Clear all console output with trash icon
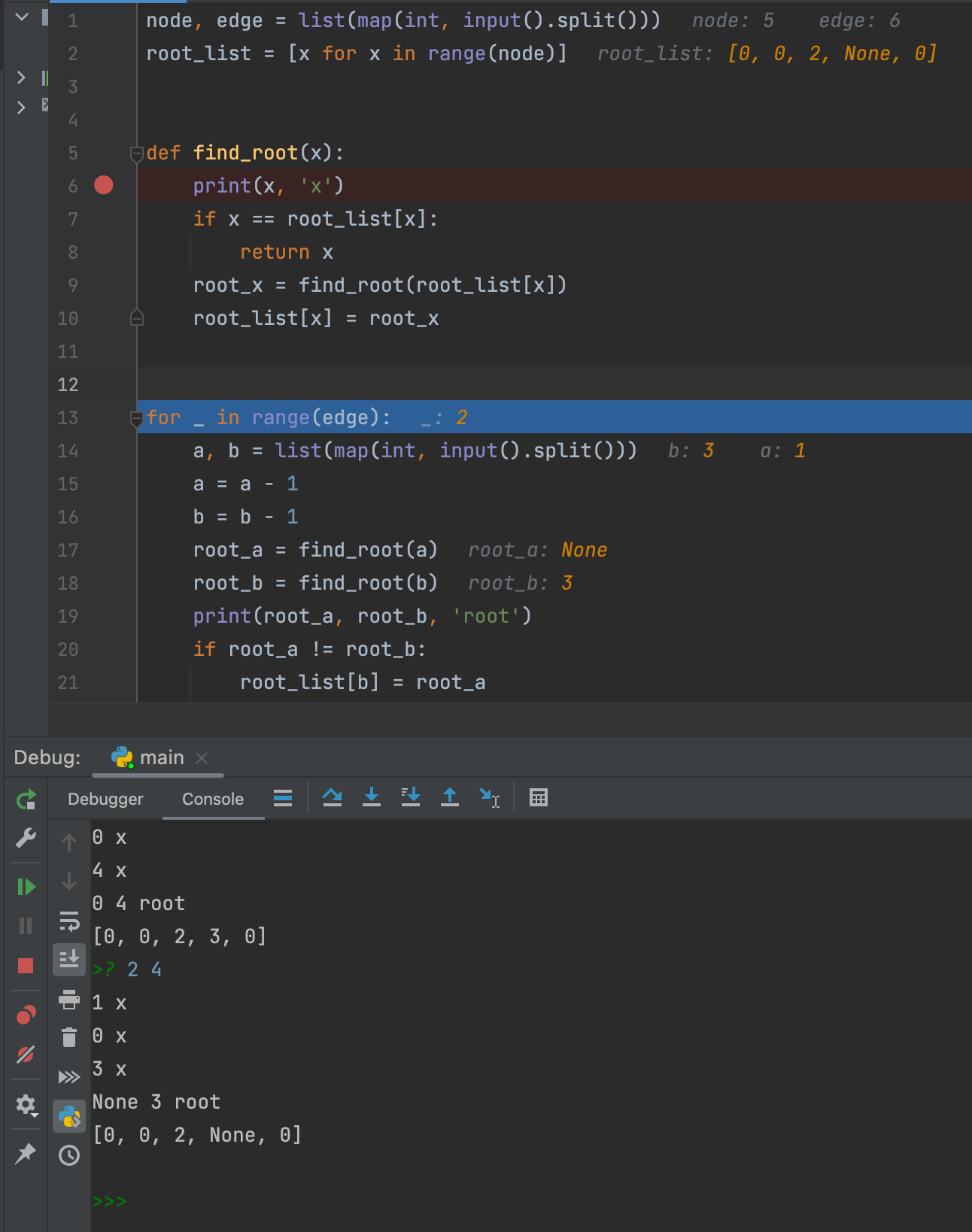 pyautogui.click(x=69, y=1038)
